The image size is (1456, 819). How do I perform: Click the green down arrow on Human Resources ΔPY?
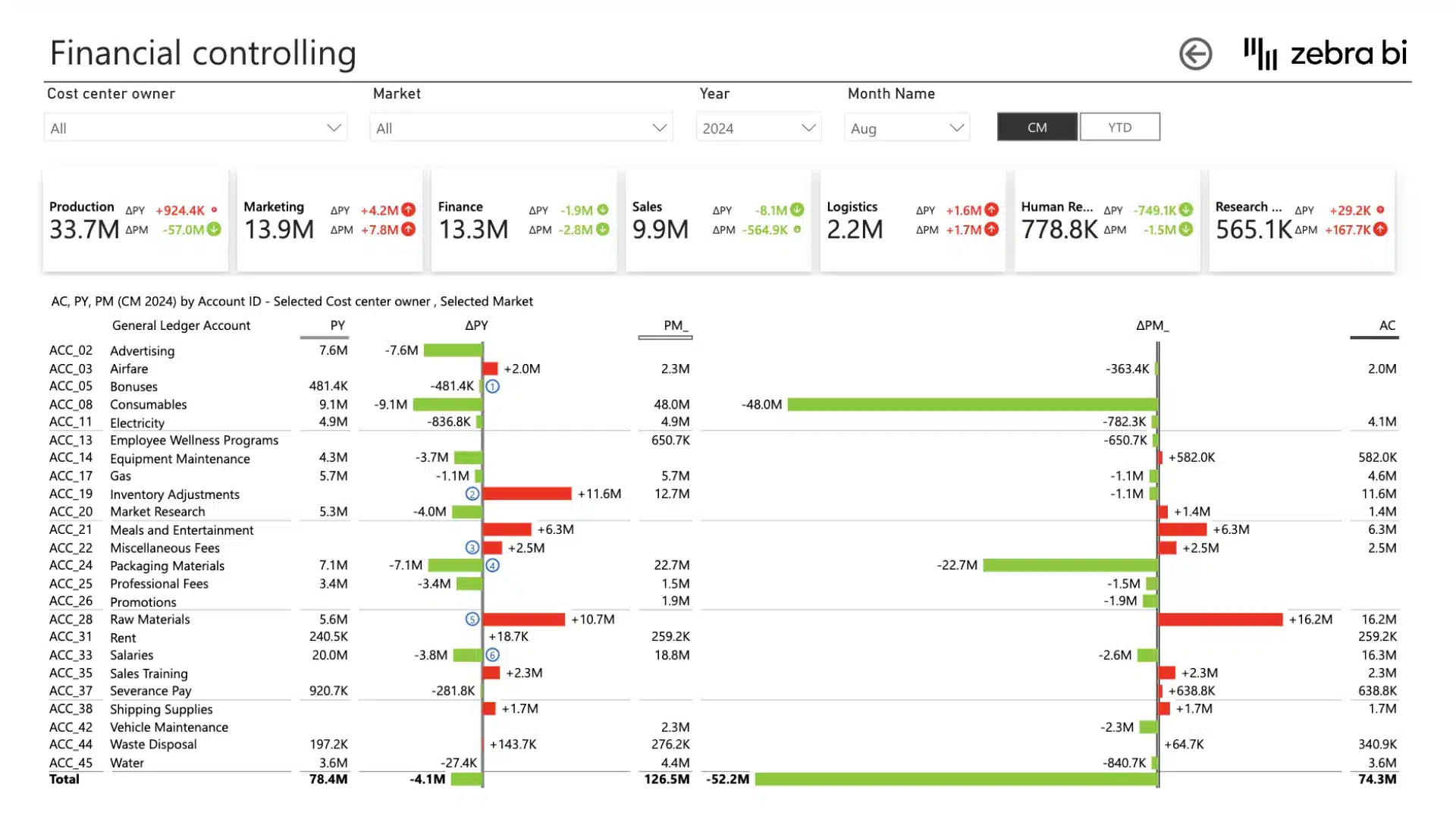coord(1185,210)
